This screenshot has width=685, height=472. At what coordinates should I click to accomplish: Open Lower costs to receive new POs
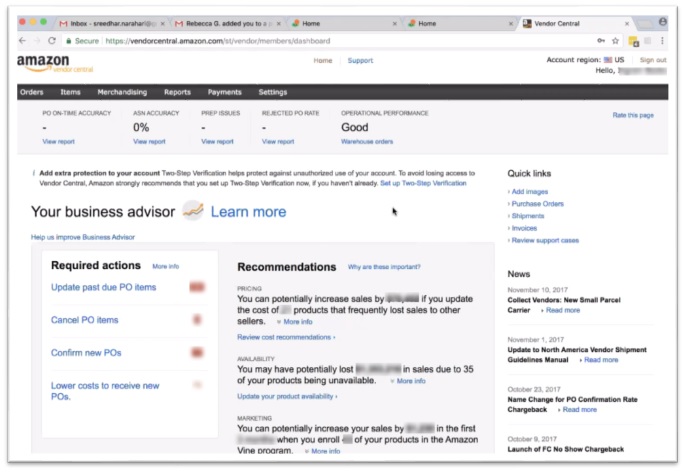[x=105, y=391]
